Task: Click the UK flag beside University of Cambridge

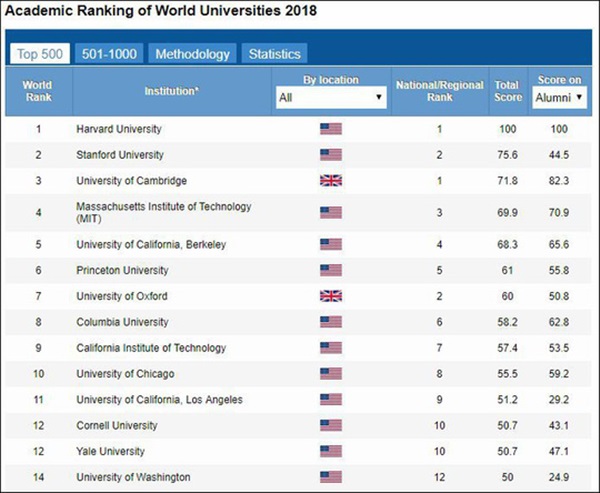Action: 330,181
